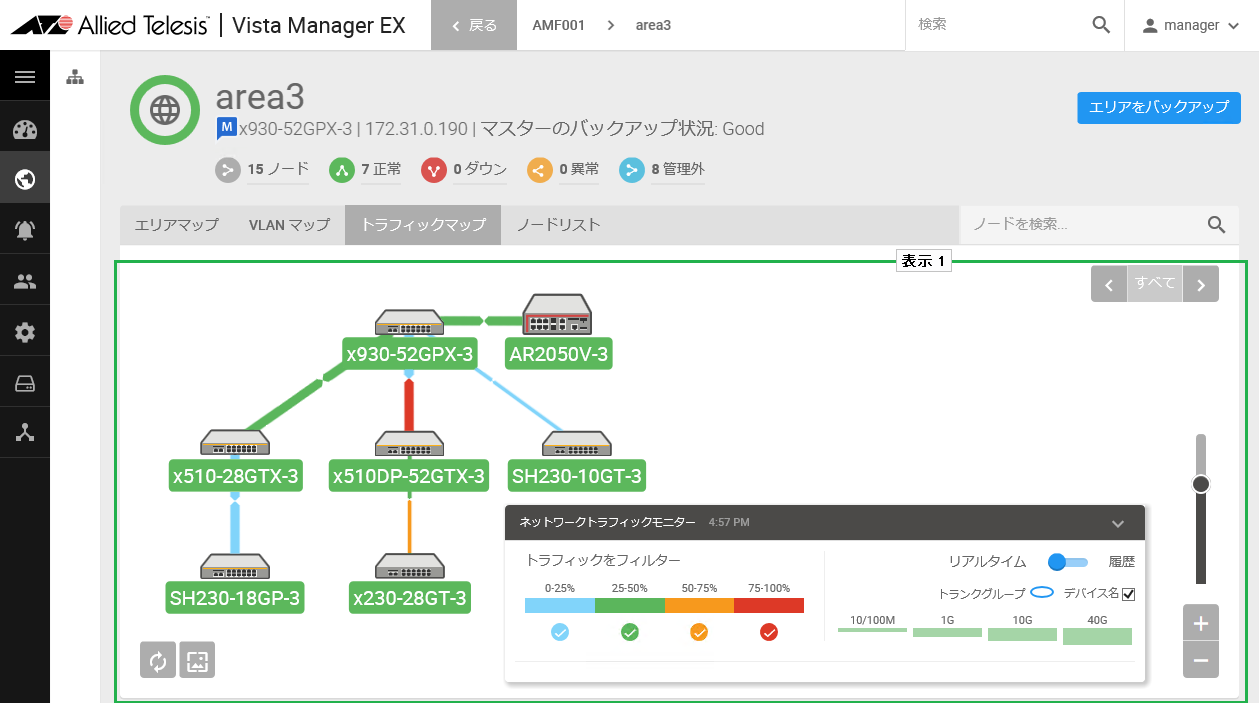Viewport: 1259px width, 703px height.
Task: Zoom in with the plus button
Action: click(x=1201, y=623)
